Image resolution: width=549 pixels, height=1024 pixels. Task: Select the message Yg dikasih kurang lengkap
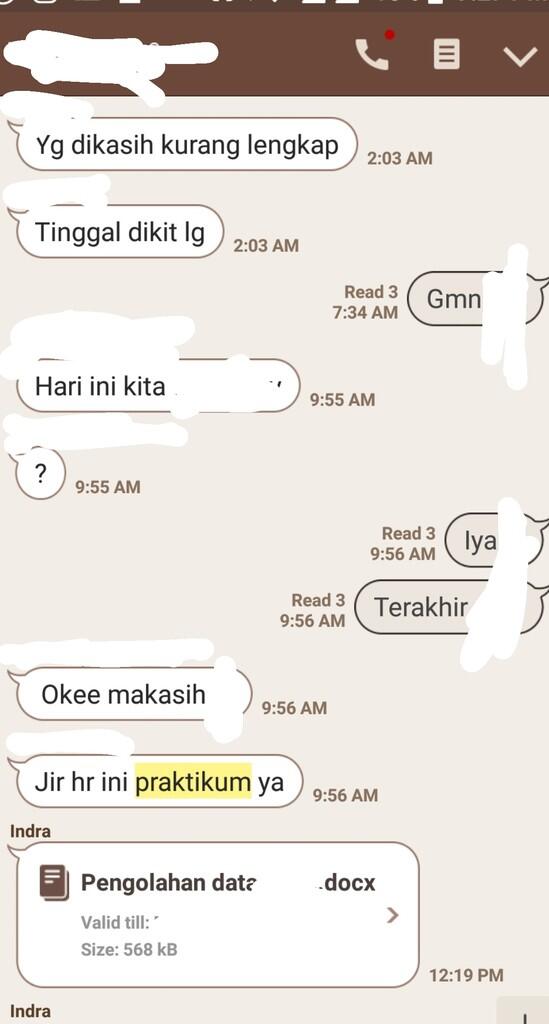(x=187, y=144)
